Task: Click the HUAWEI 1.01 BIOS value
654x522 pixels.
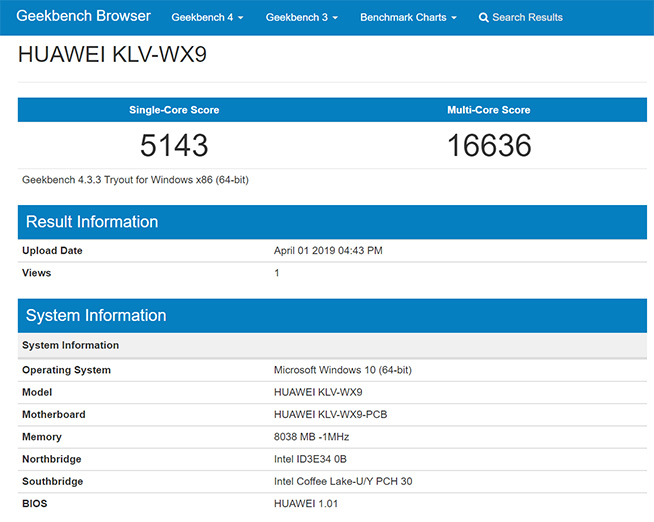Action: coord(306,503)
